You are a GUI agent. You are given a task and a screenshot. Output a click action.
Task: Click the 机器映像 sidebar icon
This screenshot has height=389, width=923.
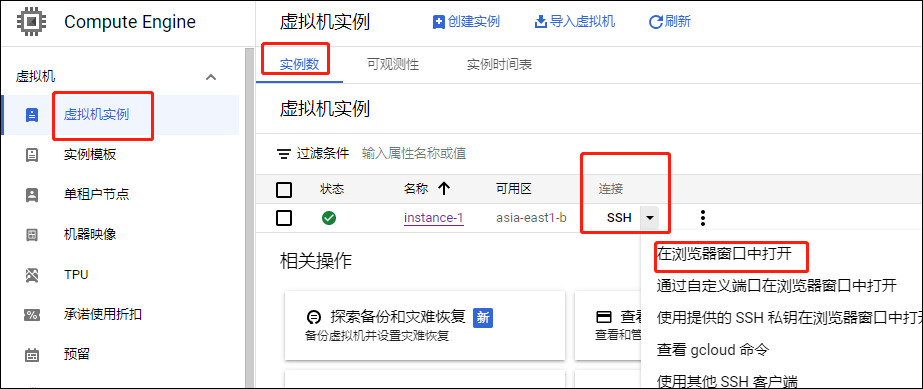pos(32,235)
